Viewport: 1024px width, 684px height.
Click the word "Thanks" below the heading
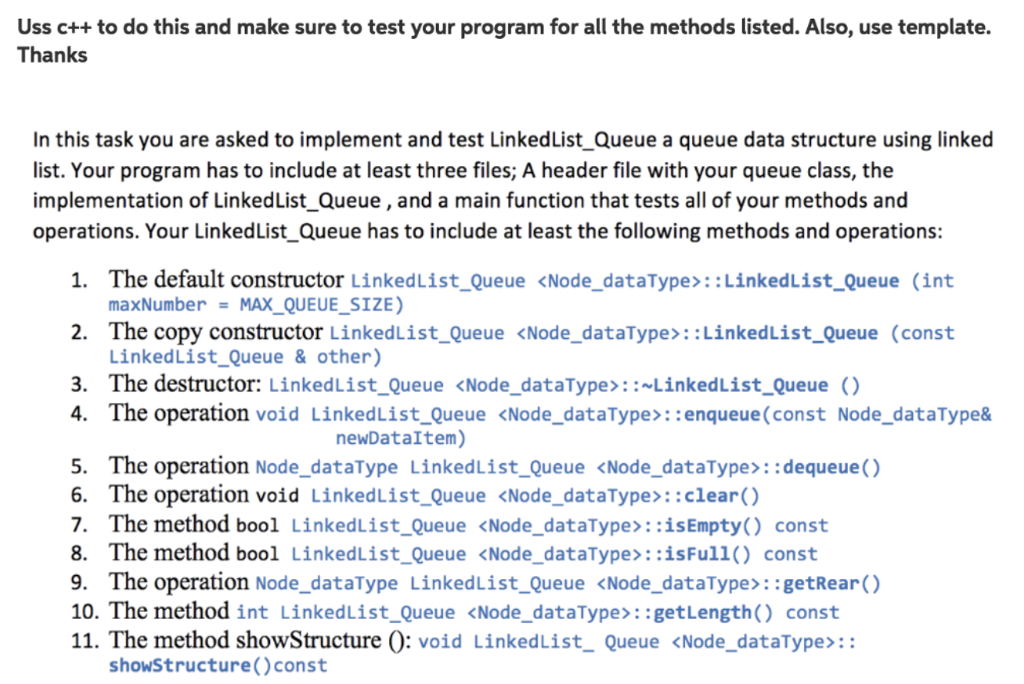coord(52,54)
